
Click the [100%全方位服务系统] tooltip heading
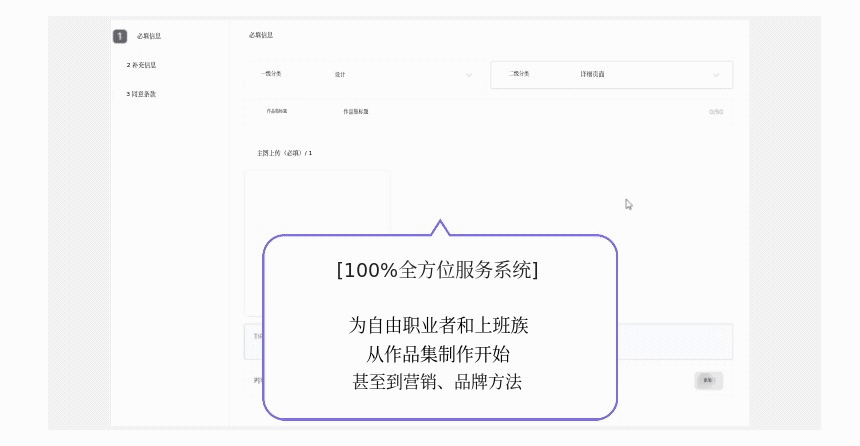tap(439, 270)
